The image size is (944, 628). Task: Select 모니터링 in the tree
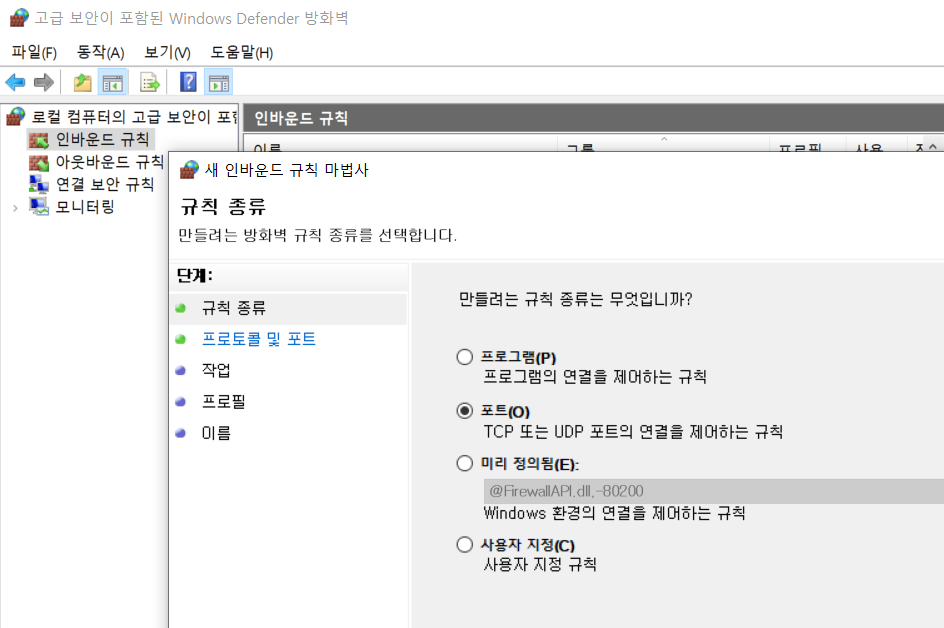85,207
